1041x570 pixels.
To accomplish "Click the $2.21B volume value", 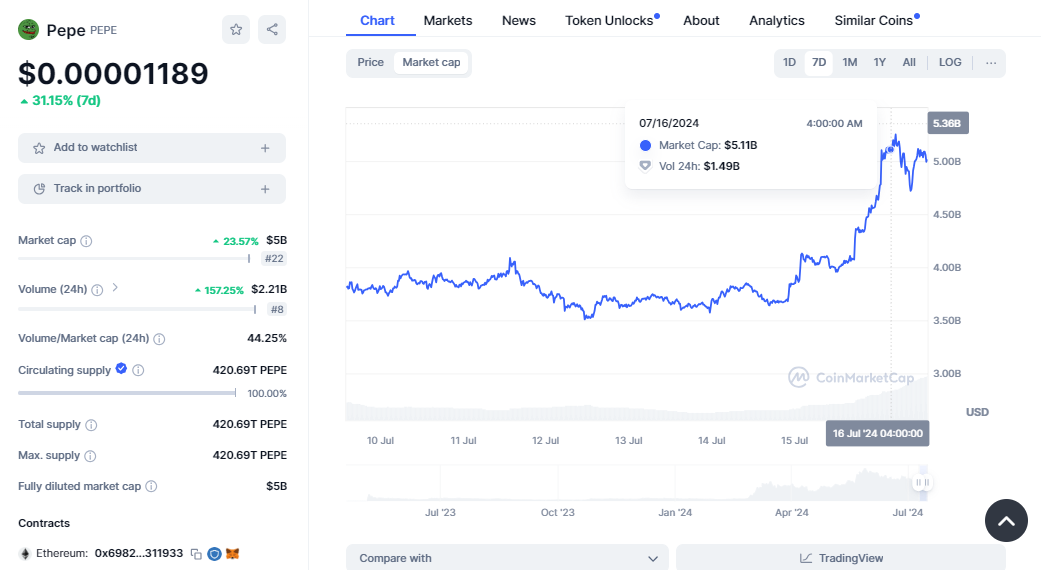I will 269,289.
